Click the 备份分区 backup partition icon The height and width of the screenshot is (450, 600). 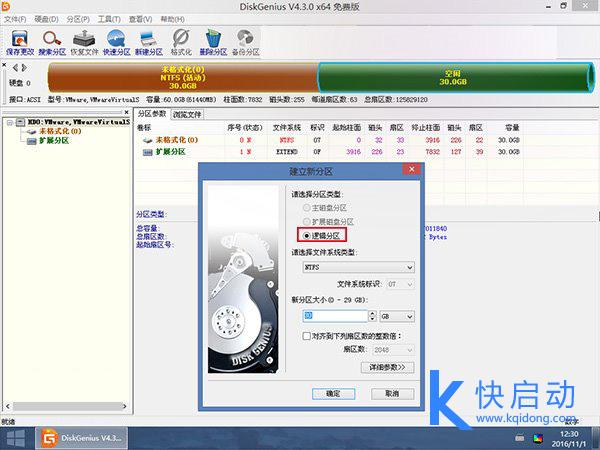(x=245, y=43)
